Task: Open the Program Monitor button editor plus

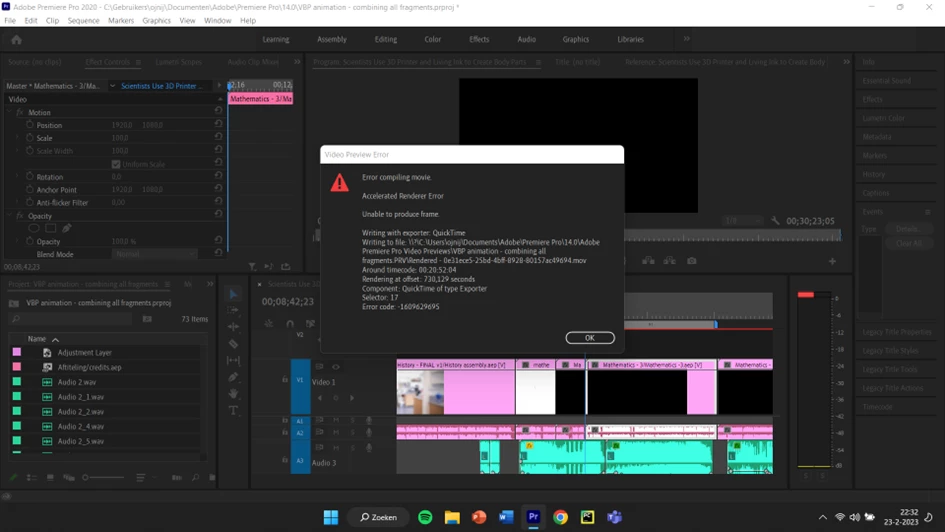Action: click(x=832, y=261)
